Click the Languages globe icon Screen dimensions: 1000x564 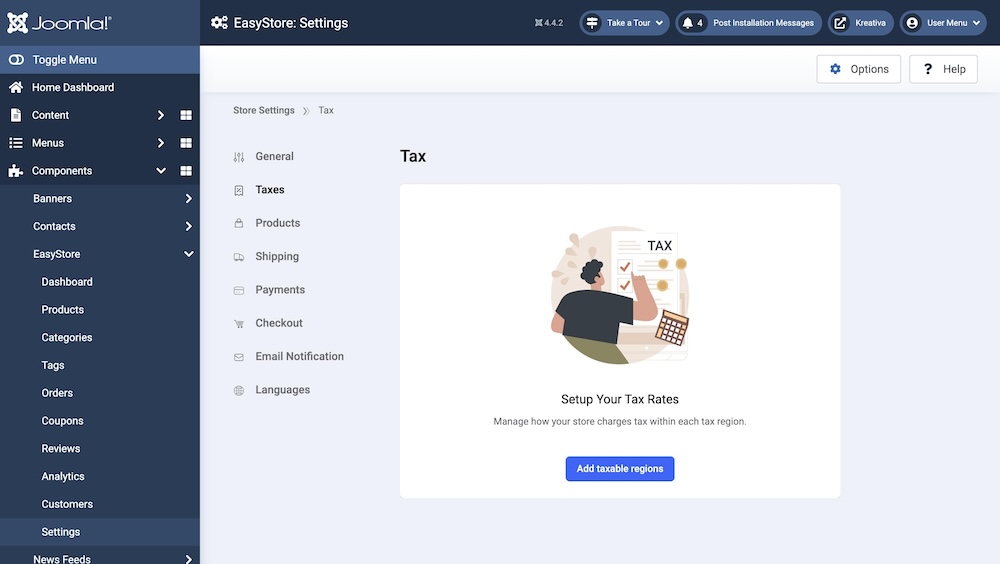coord(239,390)
